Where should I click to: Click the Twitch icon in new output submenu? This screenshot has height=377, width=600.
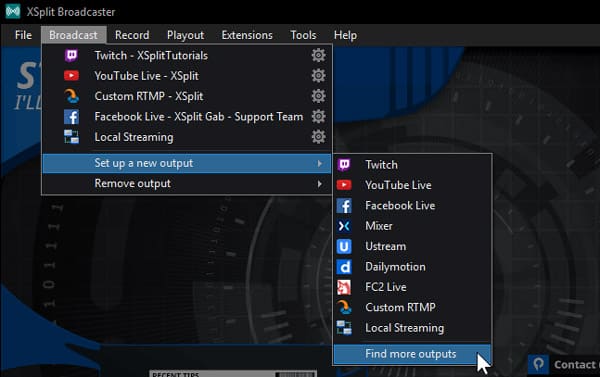pos(344,165)
